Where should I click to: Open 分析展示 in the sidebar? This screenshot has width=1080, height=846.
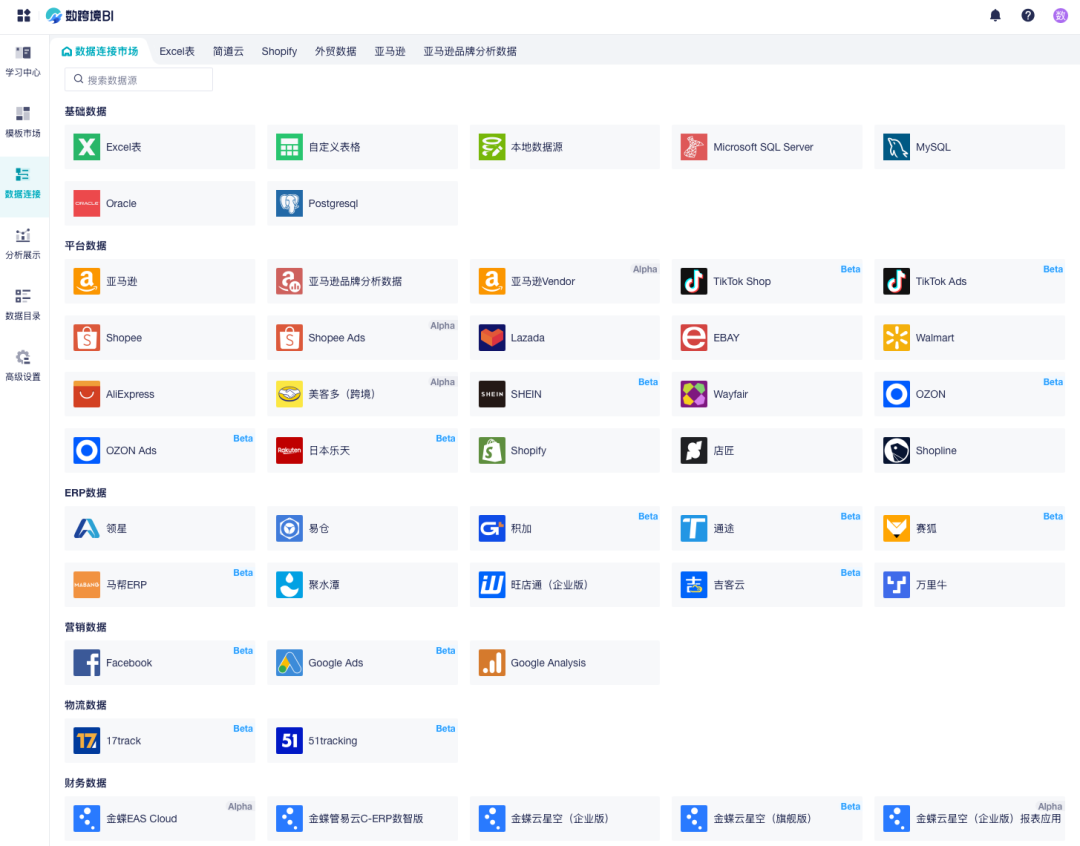(x=23, y=244)
